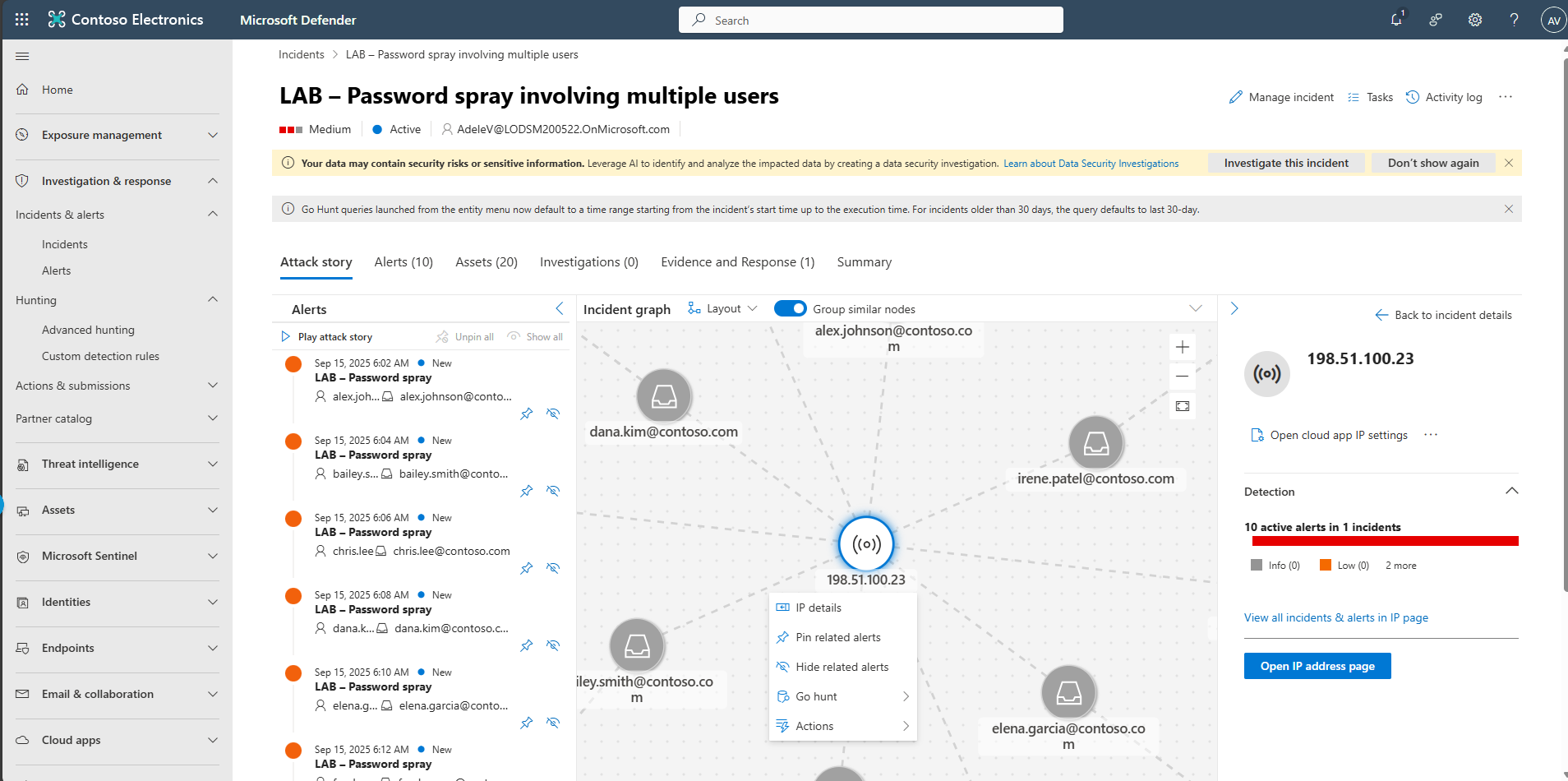Click the Home icon in sidebar

pos(22,90)
